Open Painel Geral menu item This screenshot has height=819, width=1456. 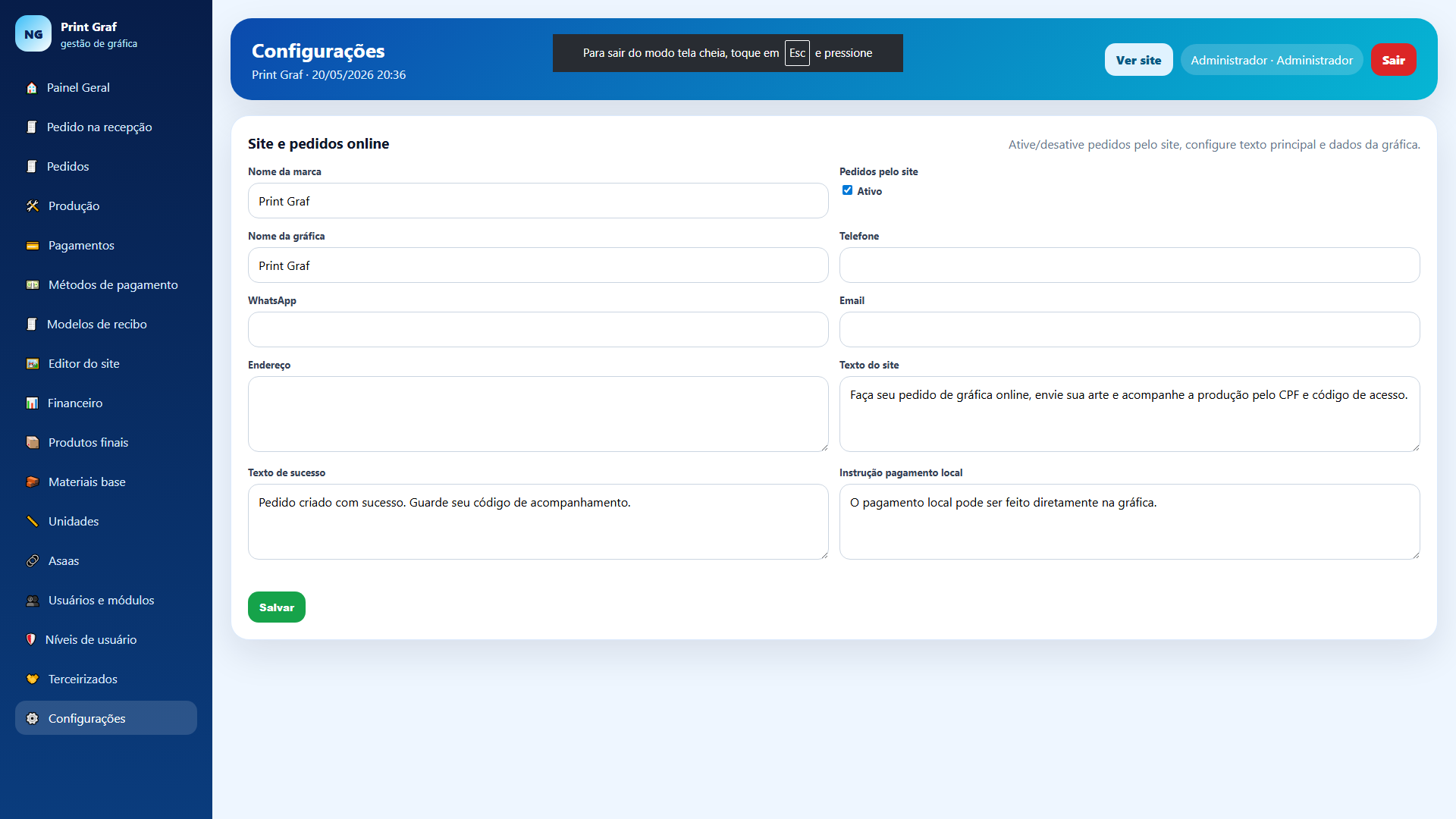(106, 88)
